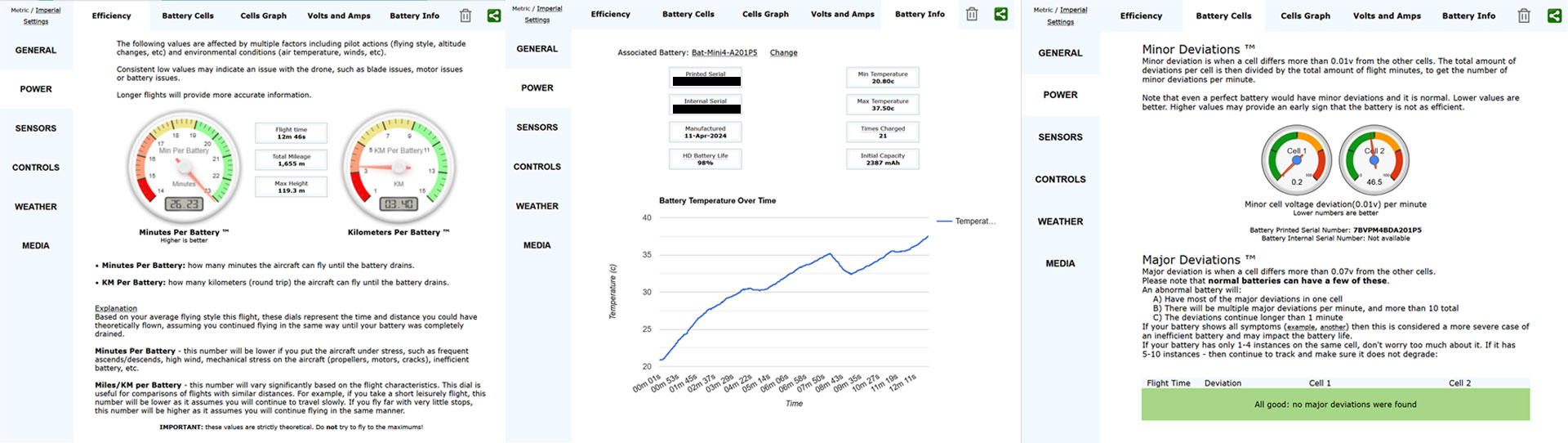Open Battery Cells tab in Efficiency view panel

coord(188,16)
